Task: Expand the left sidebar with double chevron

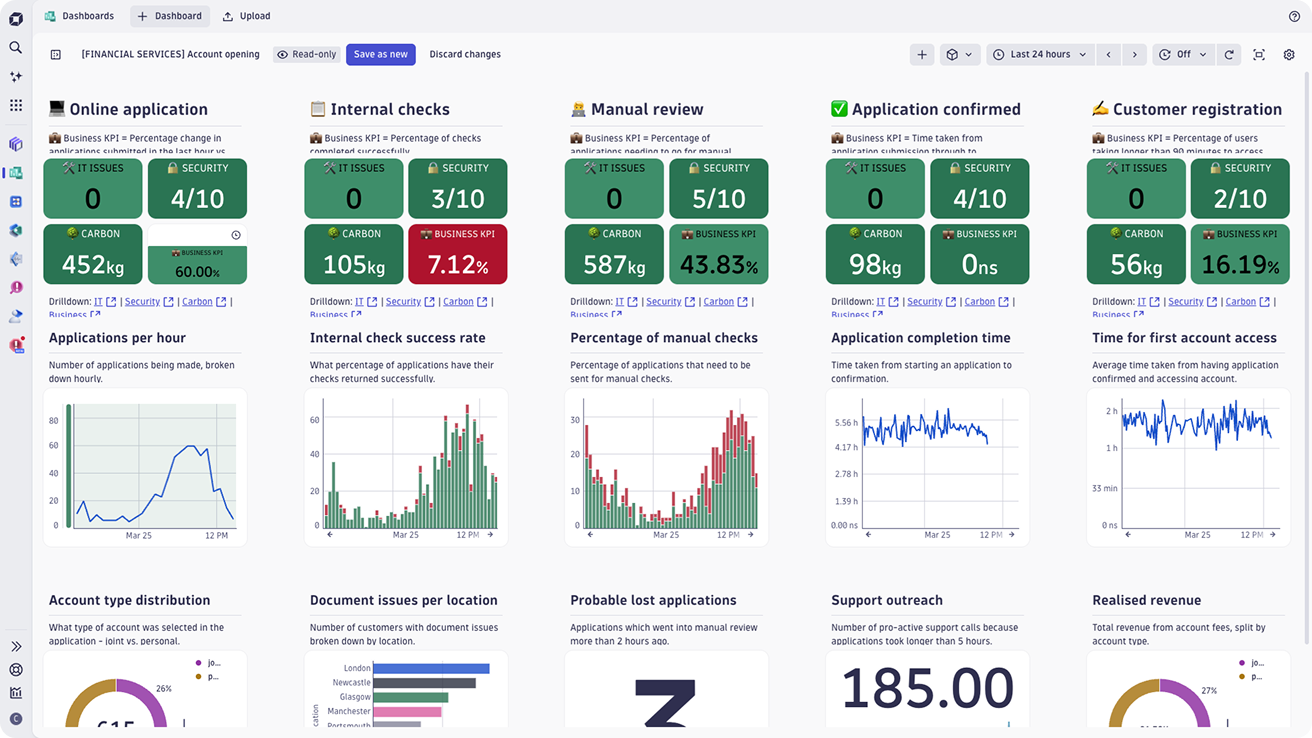Action: point(15,647)
